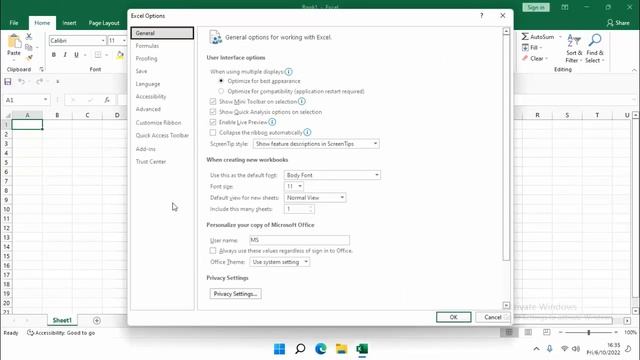Screen dimensions: 640x360
Task: Click the zoom slider handle in status bar
Action: coord(589,332)
